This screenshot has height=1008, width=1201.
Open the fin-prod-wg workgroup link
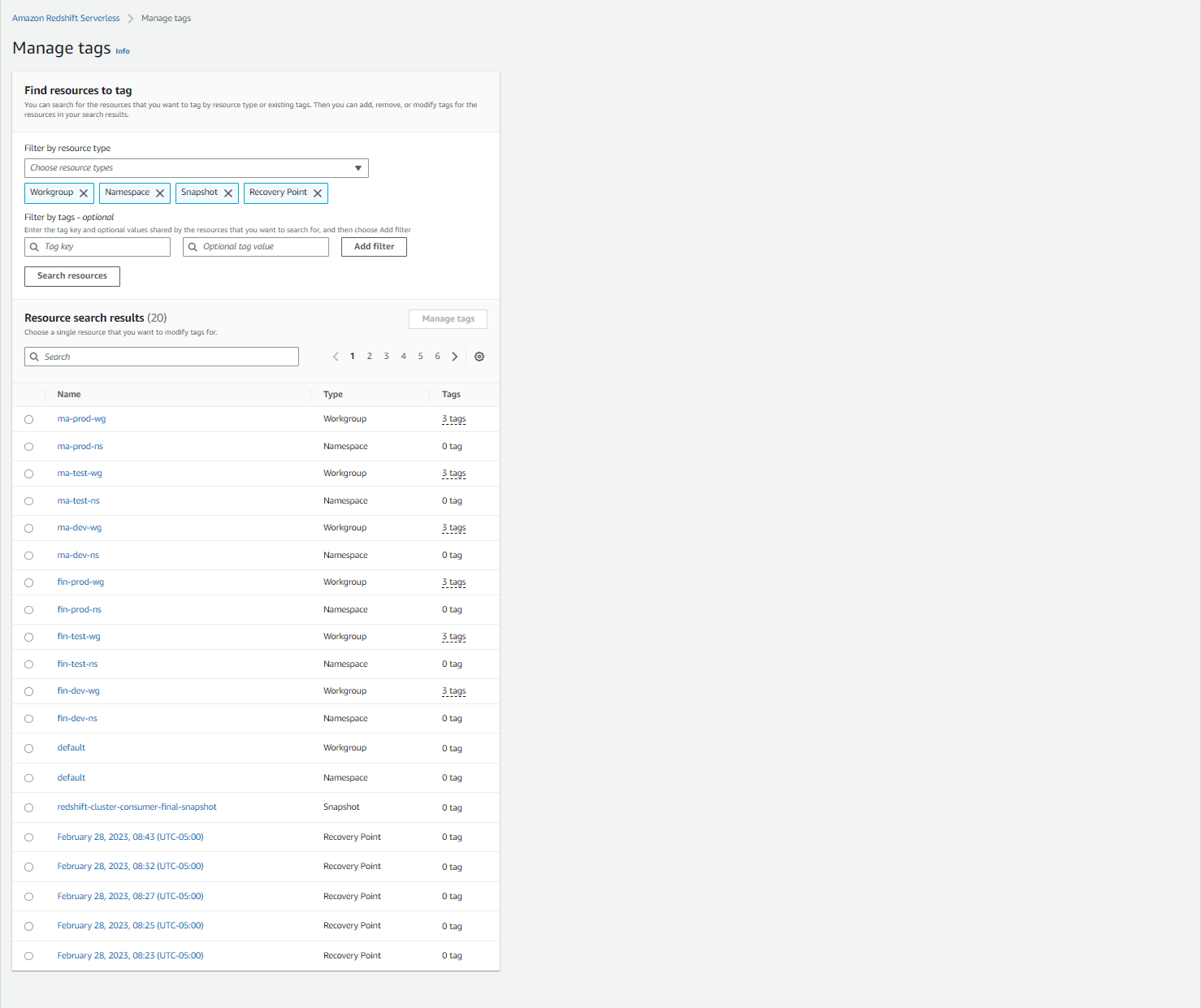click(x=80, y=582)
